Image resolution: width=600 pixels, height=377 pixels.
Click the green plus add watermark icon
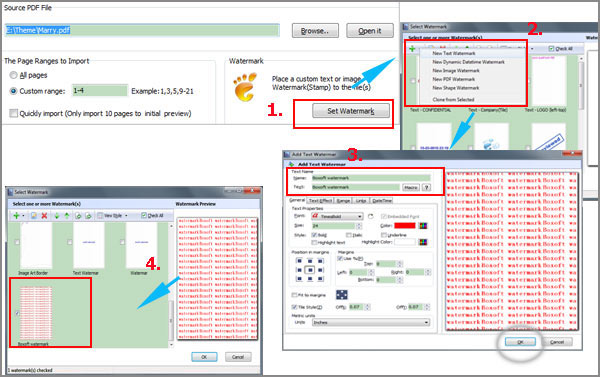(16, 216)
